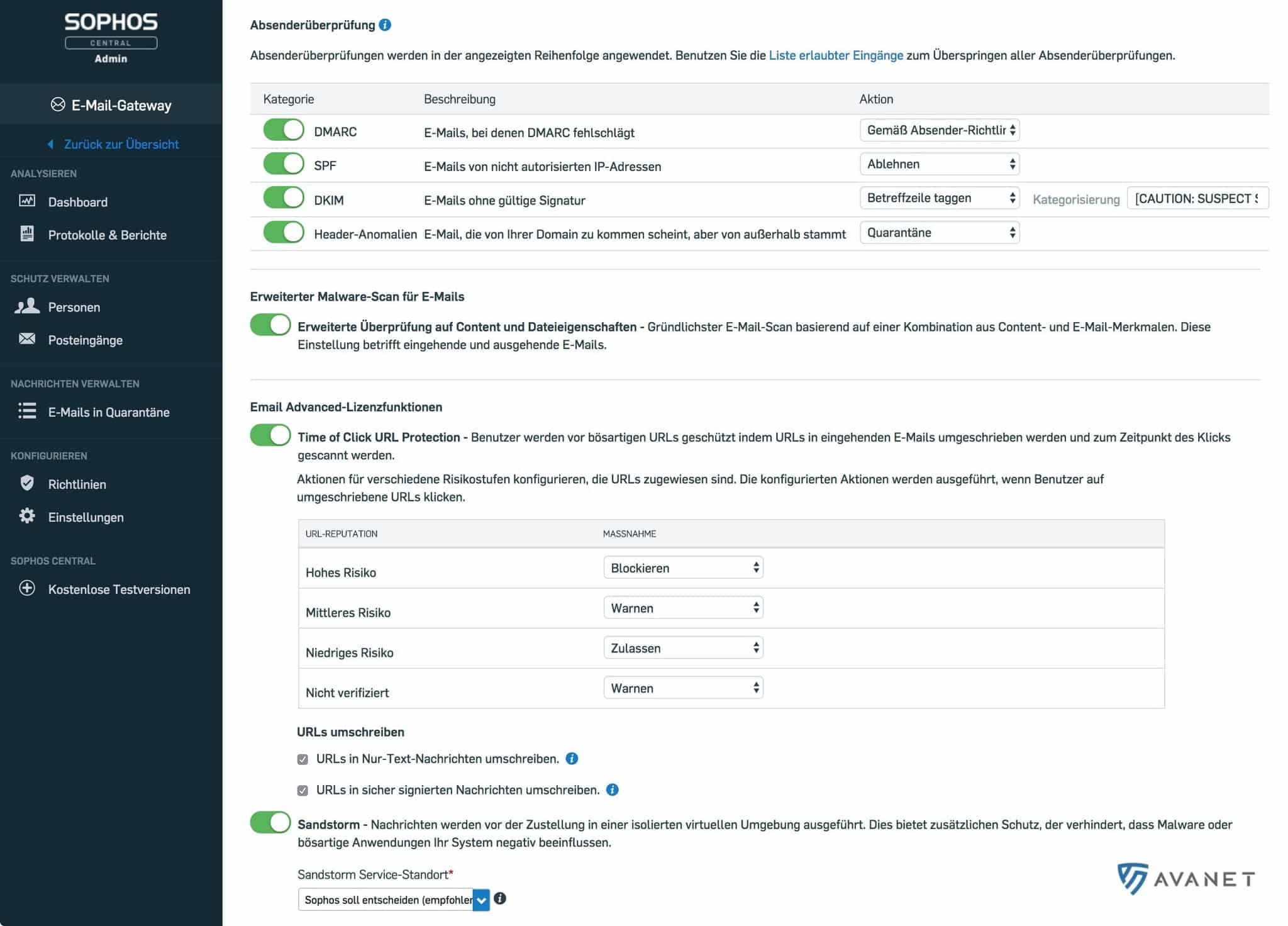This screenshot has height=926, width=1288.
Task: Expand the Sandstorm Service-Standort dropdown
Action: tap(394, 900)
